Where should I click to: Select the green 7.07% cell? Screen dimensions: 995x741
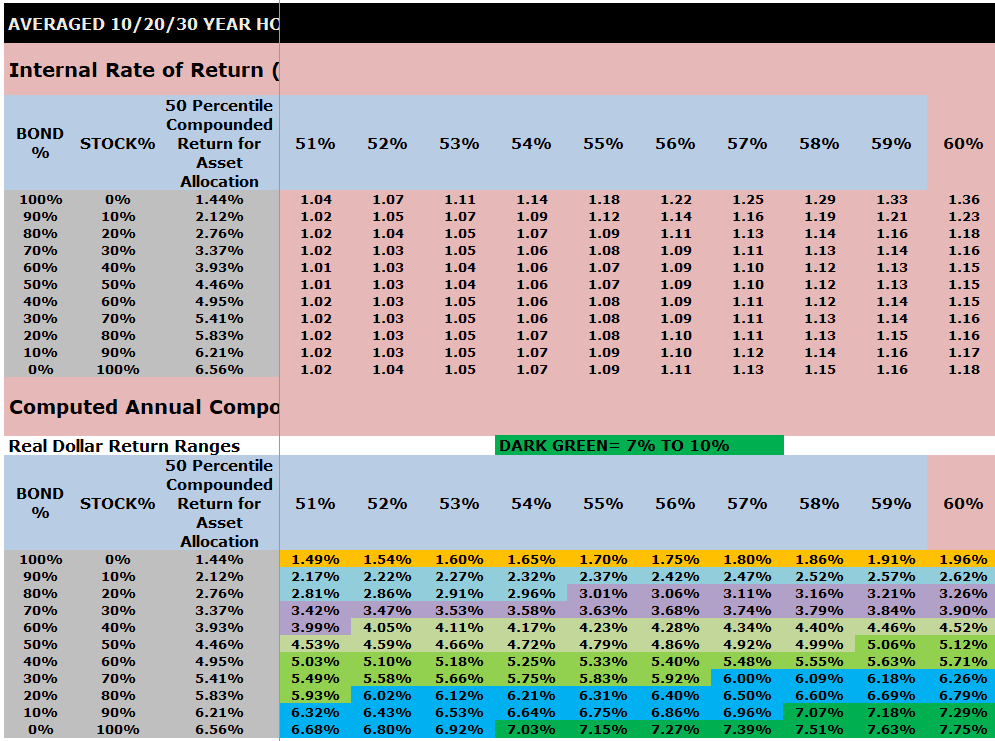pyautogui.click(x=821, y=713)
